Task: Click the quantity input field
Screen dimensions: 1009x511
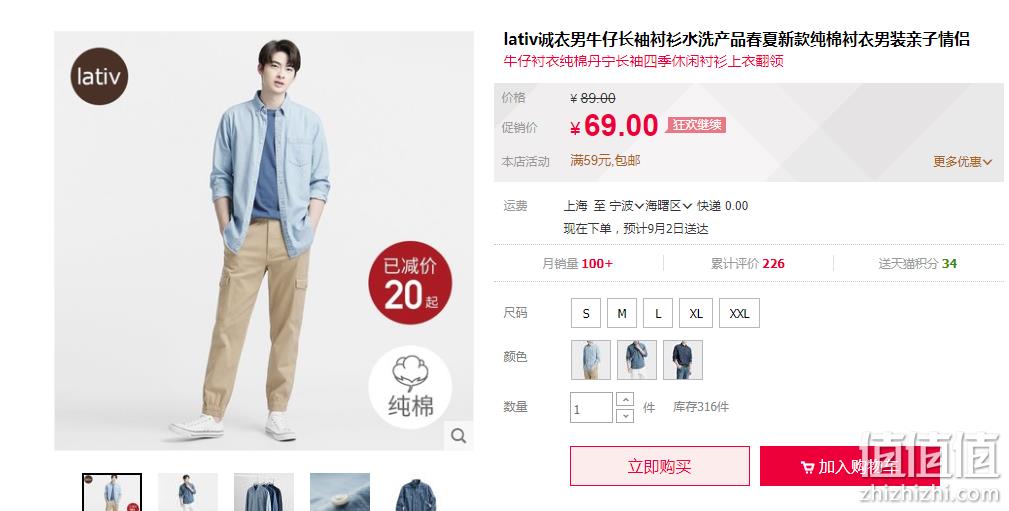Action: [x=591, y=408]
